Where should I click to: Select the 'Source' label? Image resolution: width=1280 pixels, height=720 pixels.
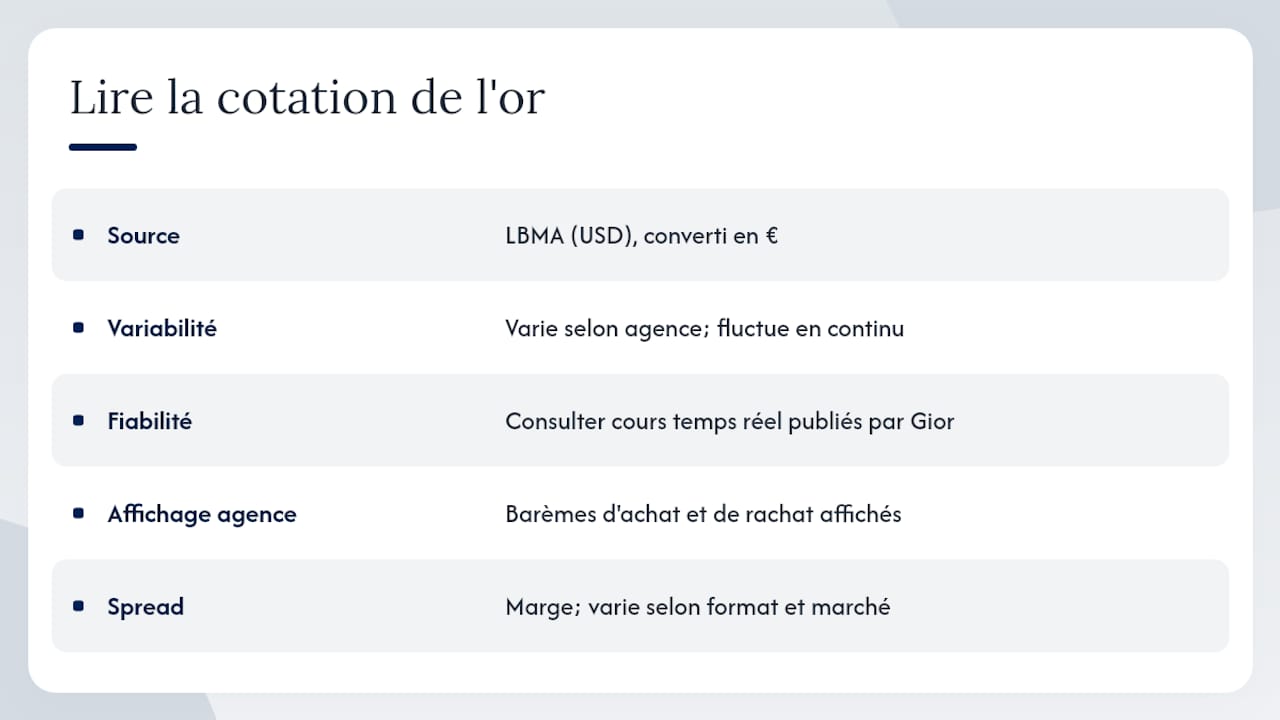click(x=143, y=236)
